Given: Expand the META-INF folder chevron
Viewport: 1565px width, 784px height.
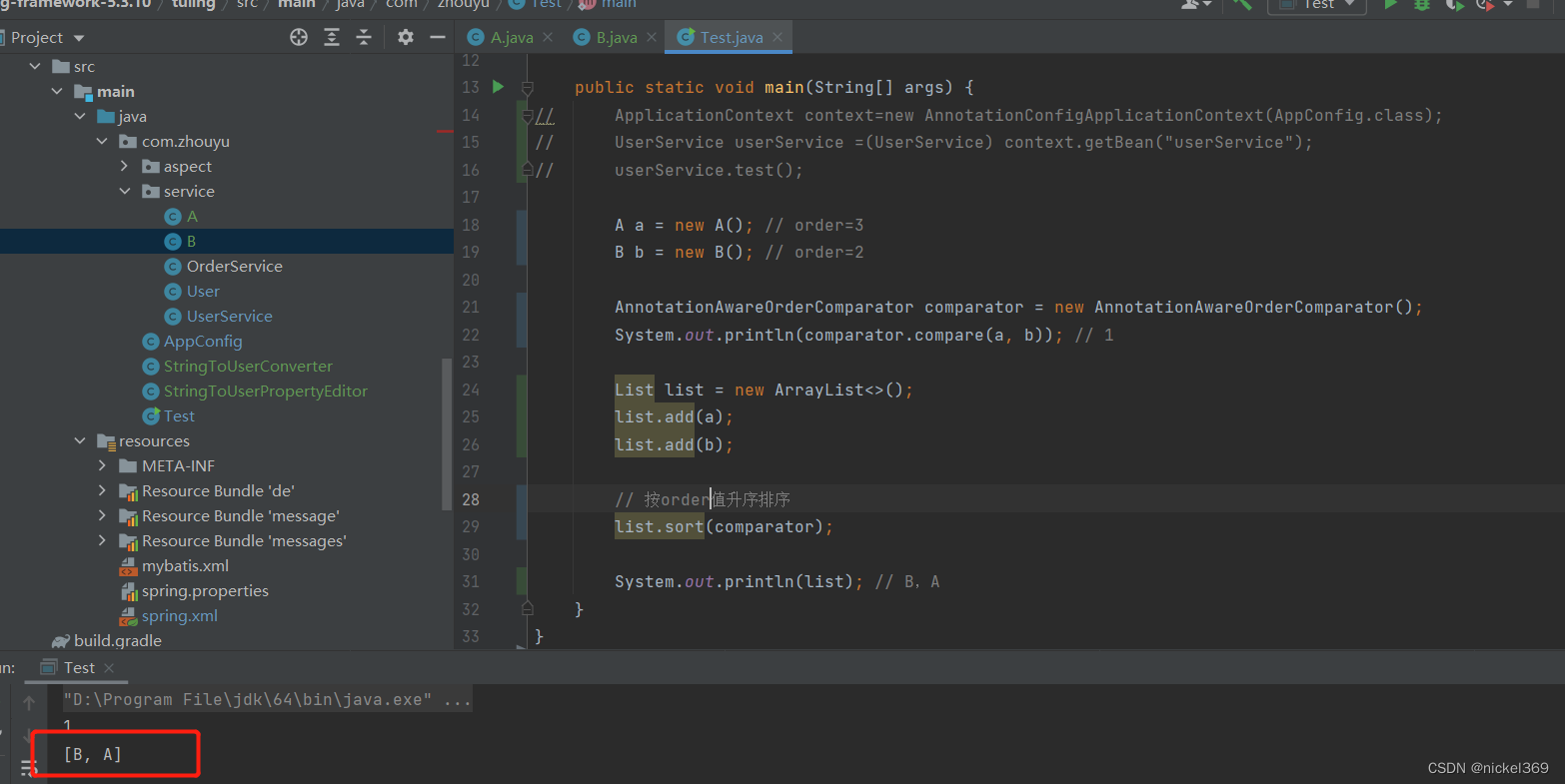Looking at the screenshot, I should [x=102, y=466].
